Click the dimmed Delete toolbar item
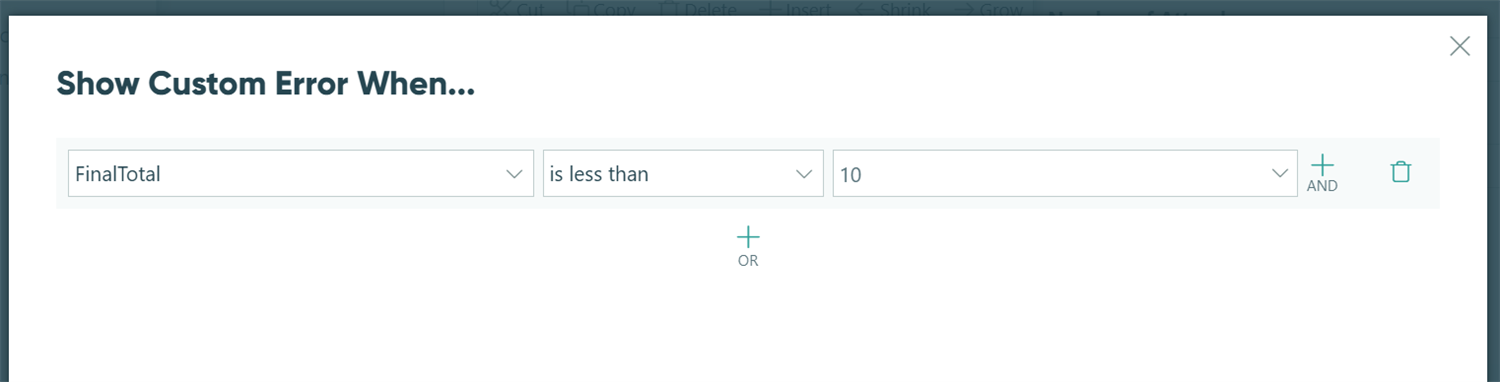The height and width of the screenshot is (382, 1500). [x=699, y=9]
